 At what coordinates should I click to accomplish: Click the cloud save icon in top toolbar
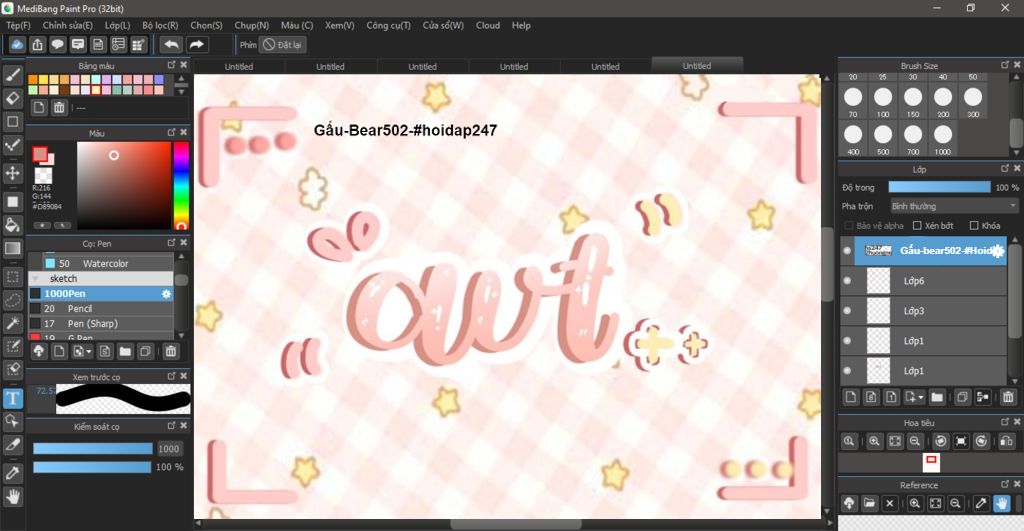click(x=18, y=44)
